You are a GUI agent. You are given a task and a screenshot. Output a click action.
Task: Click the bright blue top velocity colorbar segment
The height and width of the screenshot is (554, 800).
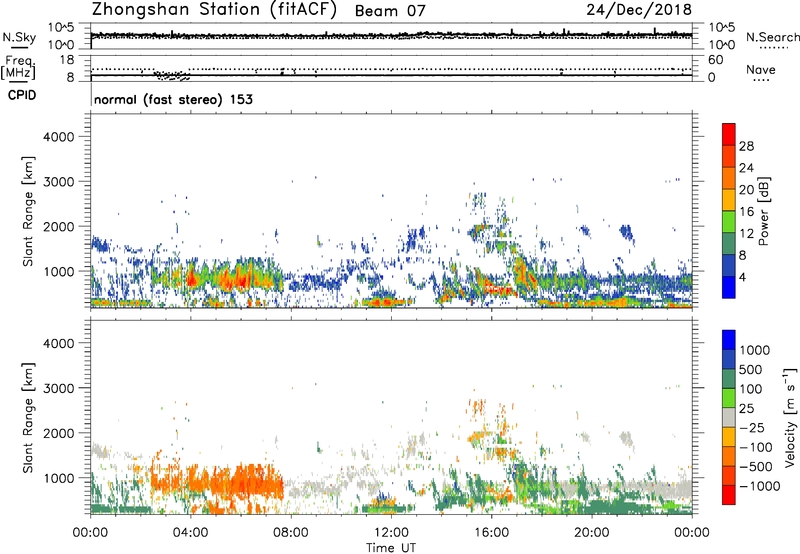(729, 340)
